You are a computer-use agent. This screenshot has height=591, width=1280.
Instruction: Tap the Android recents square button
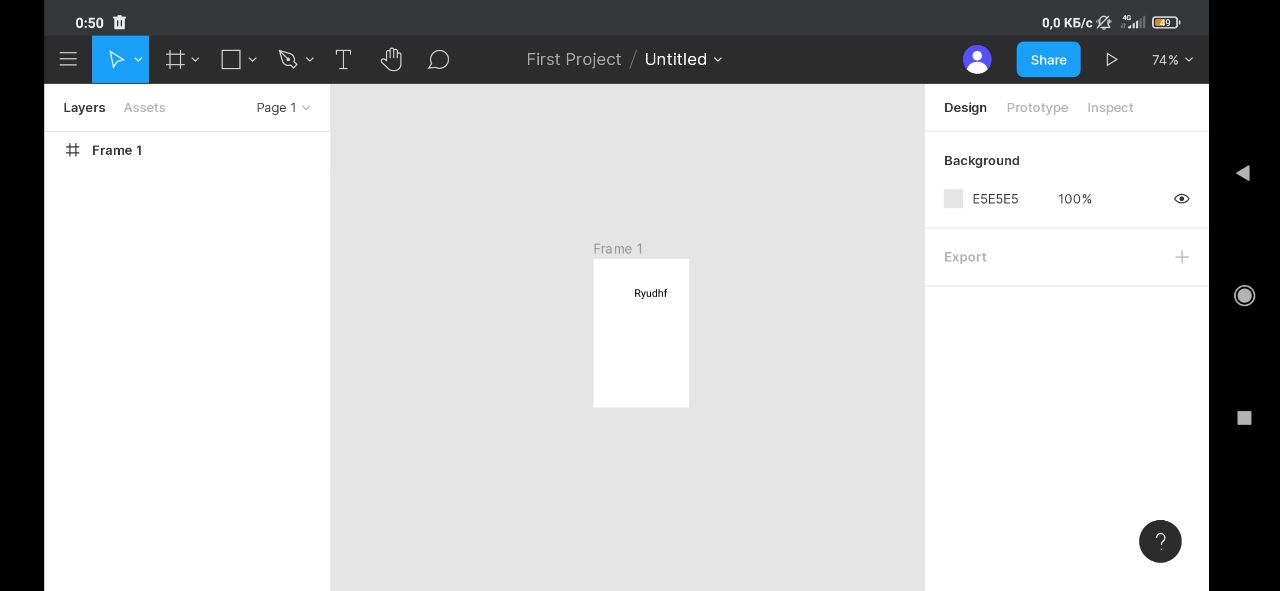pyautogui.click(x=1244, y=418)
